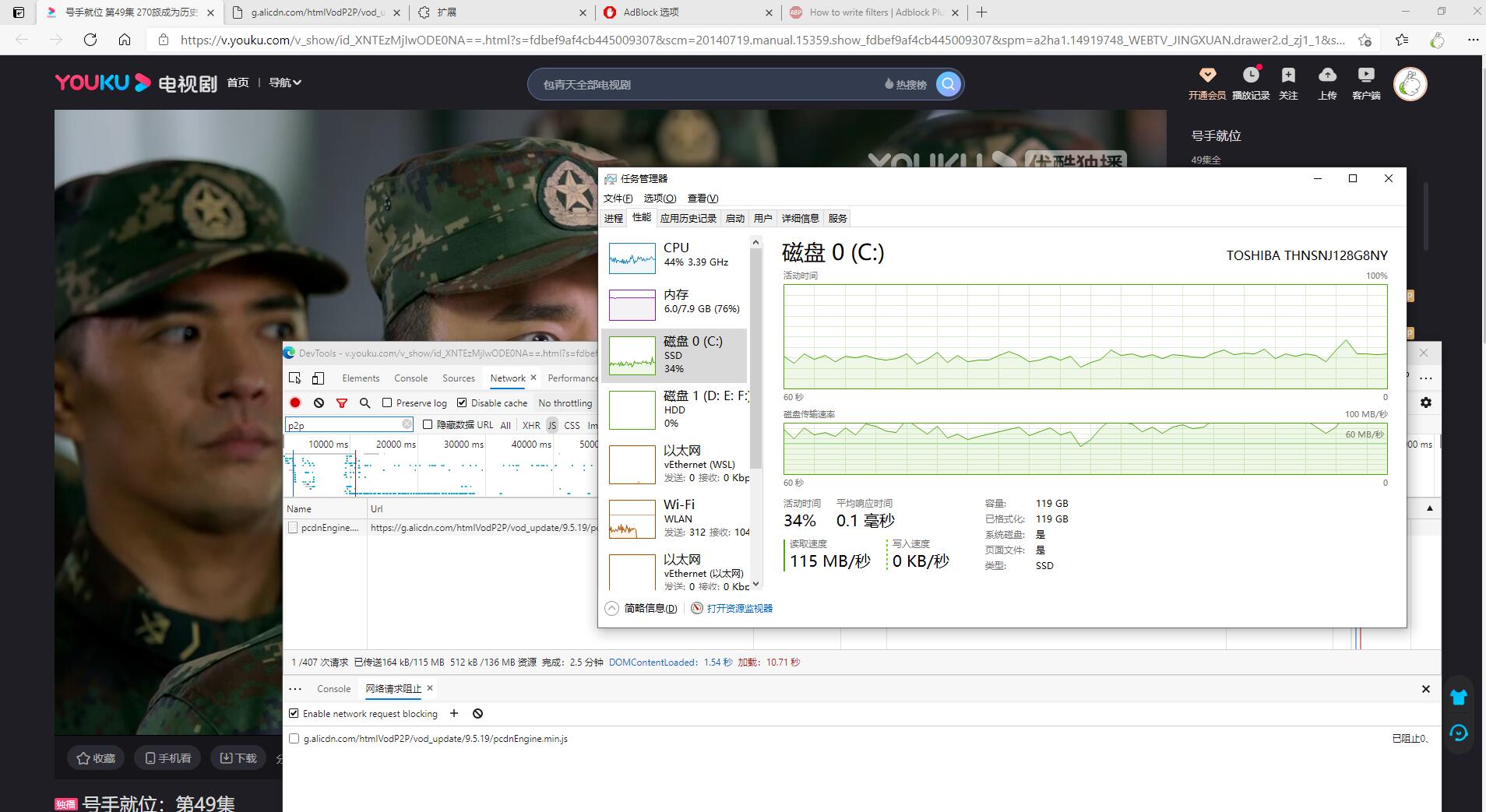This screenshot has width=1486, height=812.
Task: Open the network search magnifier icon
Action: (364, 402)
